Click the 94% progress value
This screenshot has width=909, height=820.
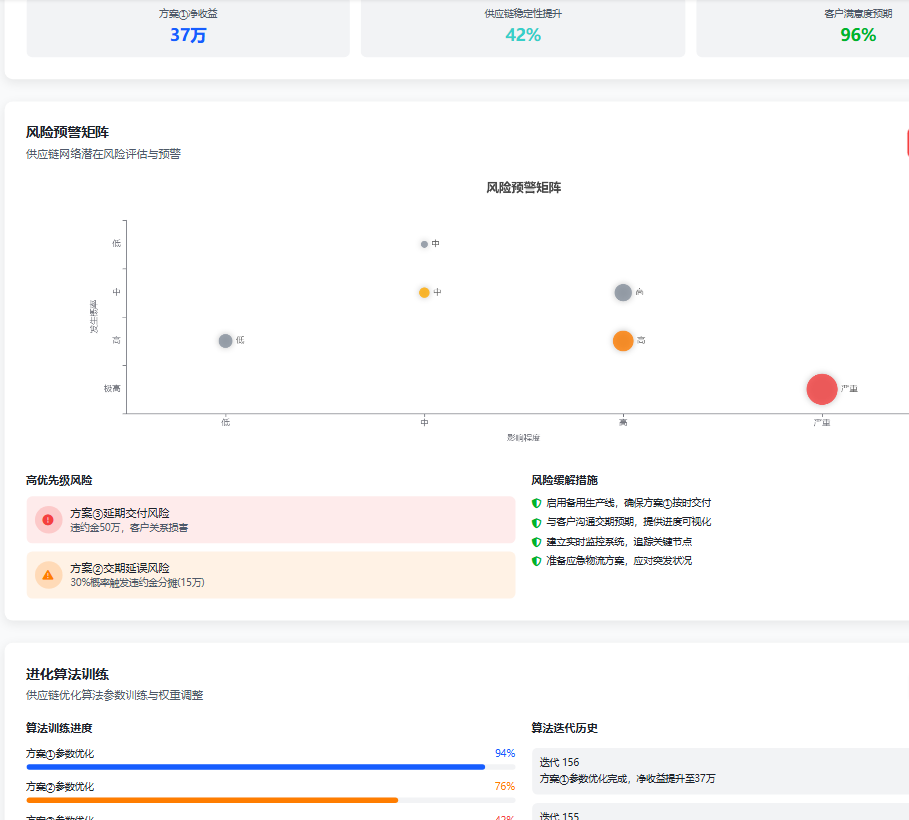[x=505, y=753]
